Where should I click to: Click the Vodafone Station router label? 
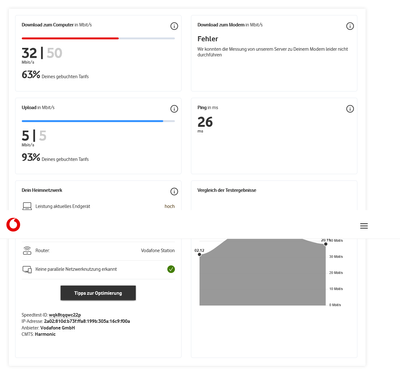pos(158,250)
